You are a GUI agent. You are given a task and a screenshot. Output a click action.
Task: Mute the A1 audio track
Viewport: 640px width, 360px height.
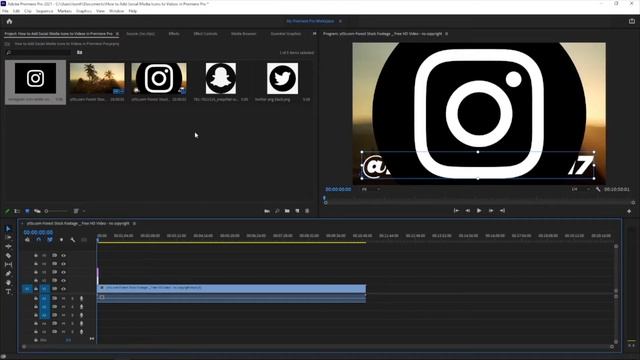click(63, 299)
